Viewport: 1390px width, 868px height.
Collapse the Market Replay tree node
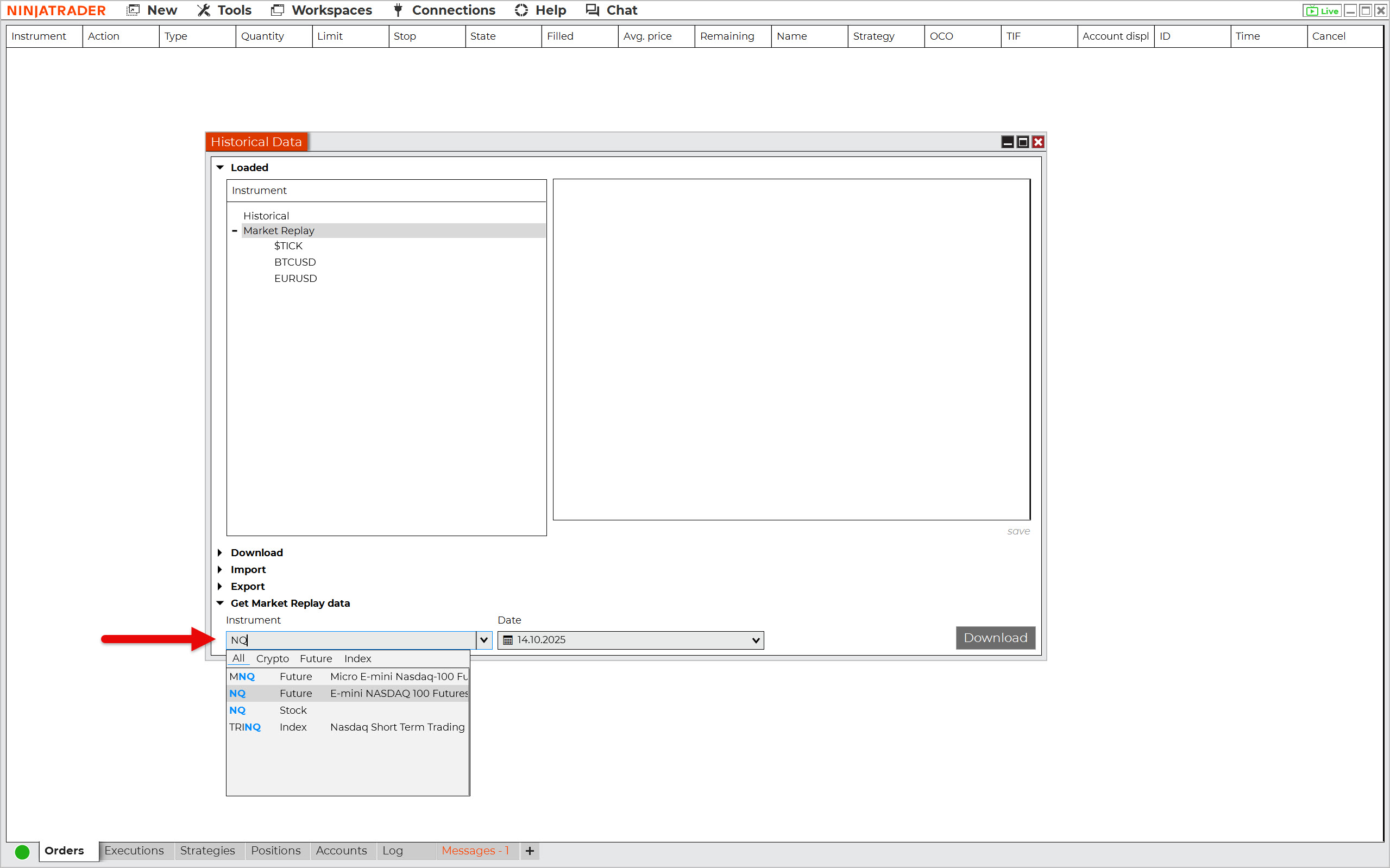click(x=235, y=231)
